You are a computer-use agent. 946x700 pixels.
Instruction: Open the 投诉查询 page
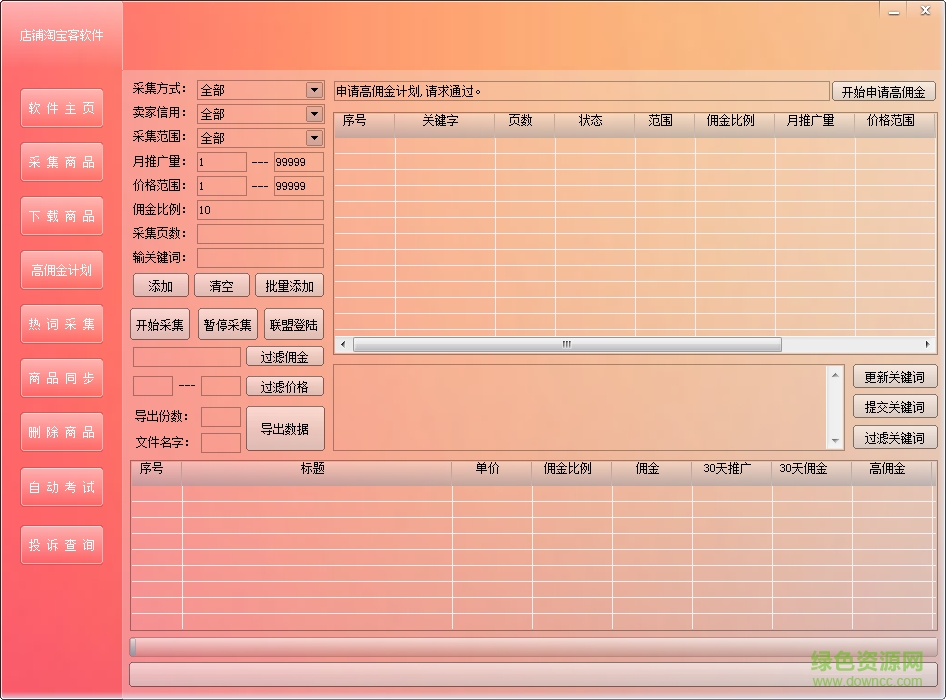click(x=61, y=544)
